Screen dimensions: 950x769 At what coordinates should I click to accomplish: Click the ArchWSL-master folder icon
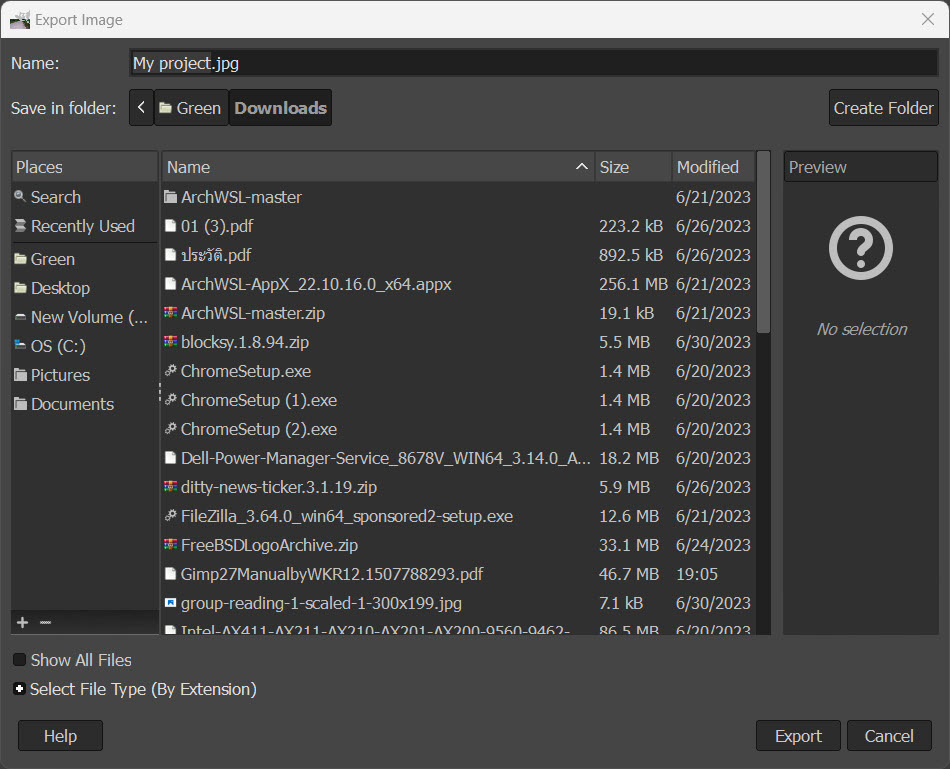170,198
